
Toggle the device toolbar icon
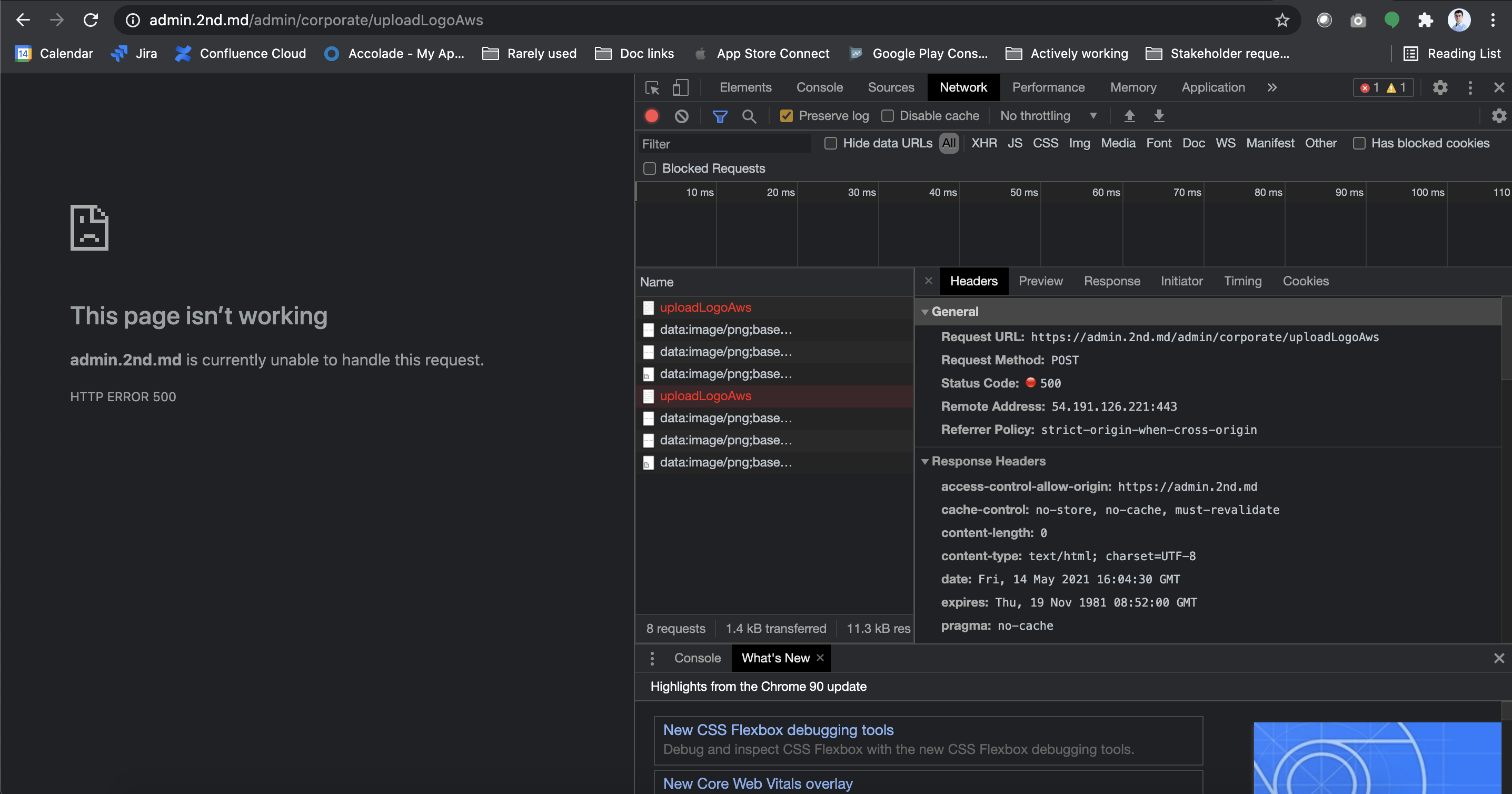(680, 87)
